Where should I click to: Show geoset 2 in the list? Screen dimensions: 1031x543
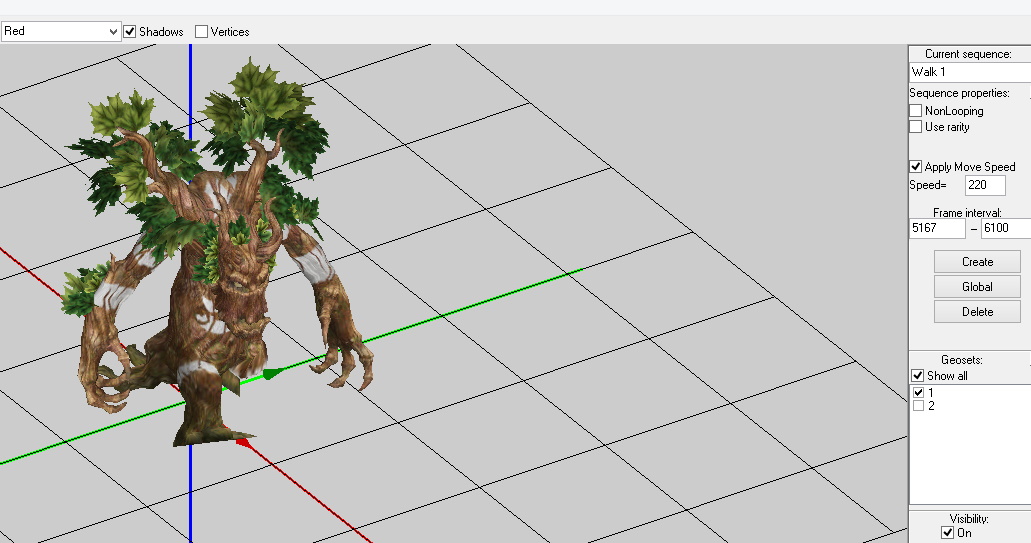point(919,406)
